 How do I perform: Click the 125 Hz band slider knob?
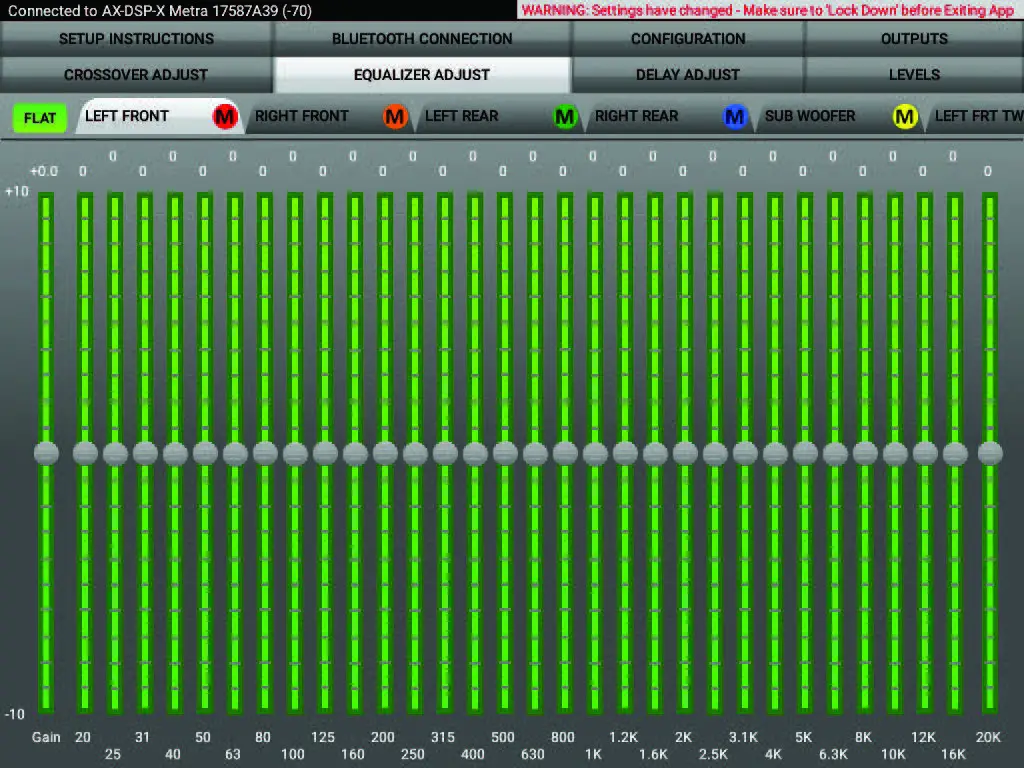click(x=325, y=453)
